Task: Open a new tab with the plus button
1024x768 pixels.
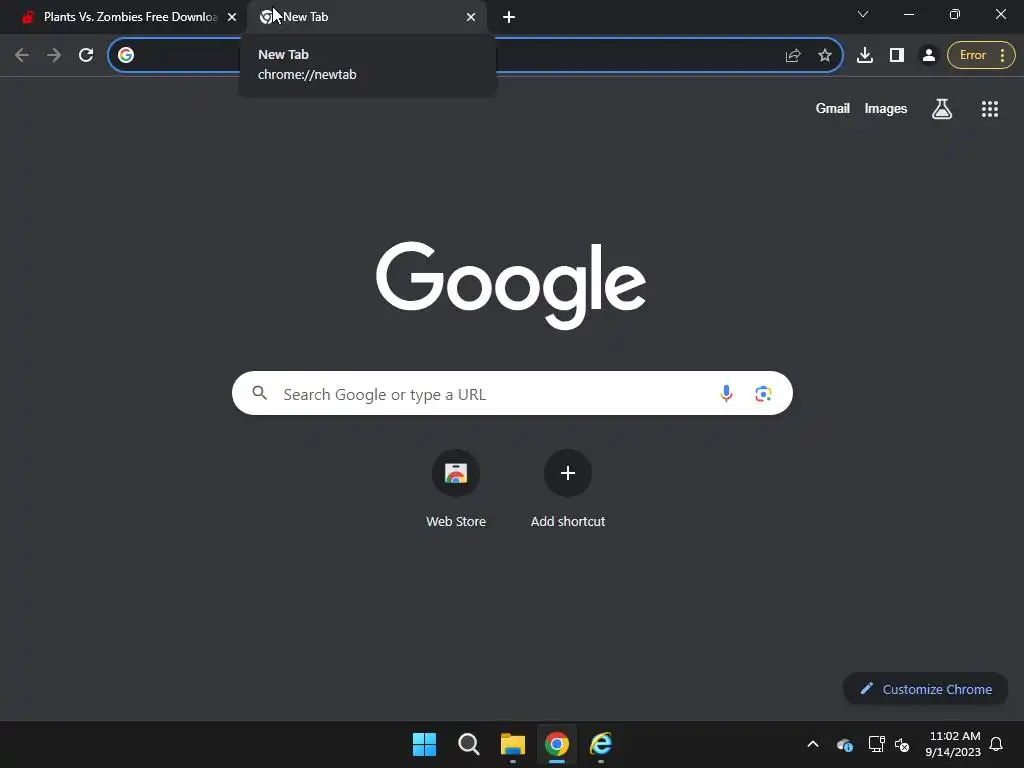Action: (x=509, y=17)
